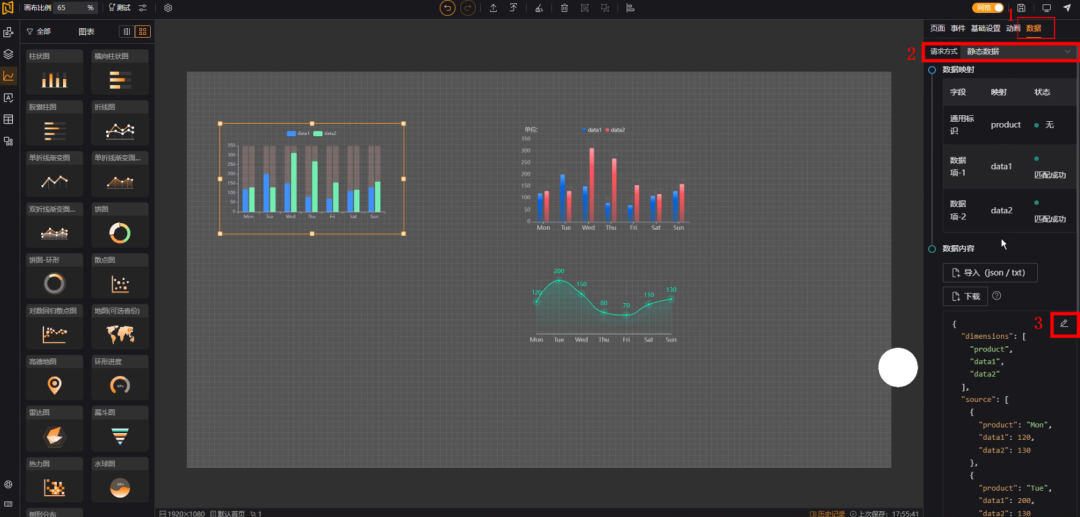Click the help question-mark icon beside 下载
The height and width of the screenshot is (517, 1080).
point(996,296)
